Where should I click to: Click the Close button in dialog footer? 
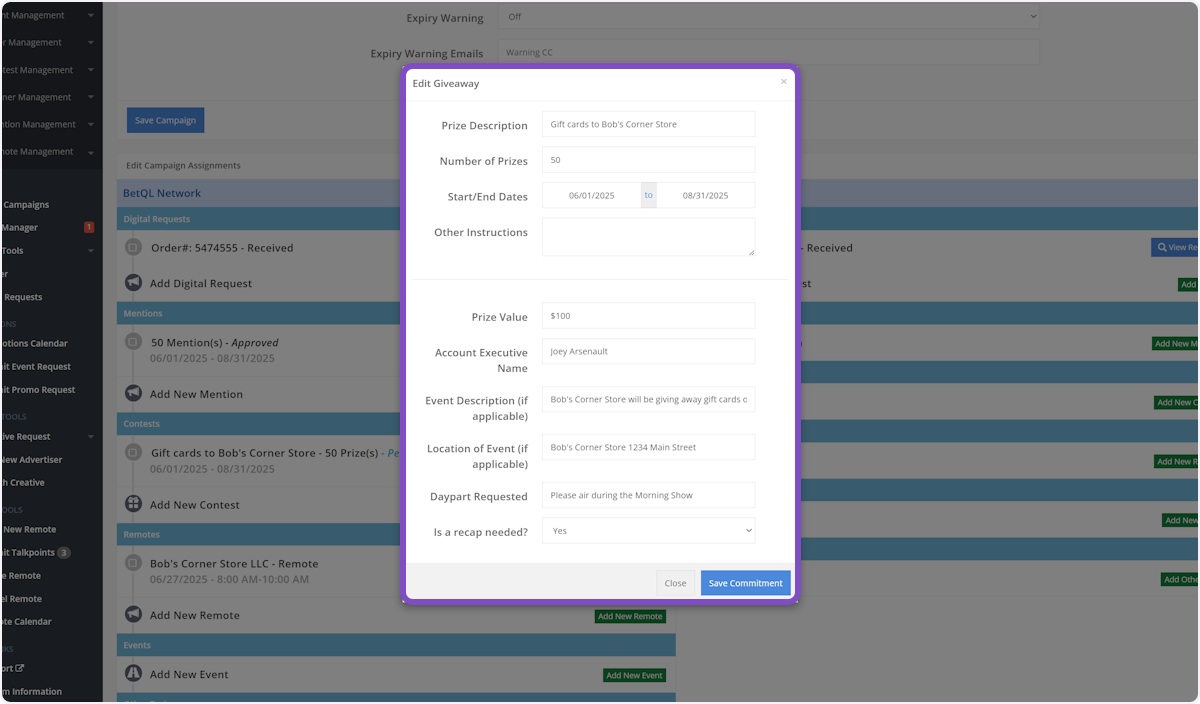pos(675,583)
